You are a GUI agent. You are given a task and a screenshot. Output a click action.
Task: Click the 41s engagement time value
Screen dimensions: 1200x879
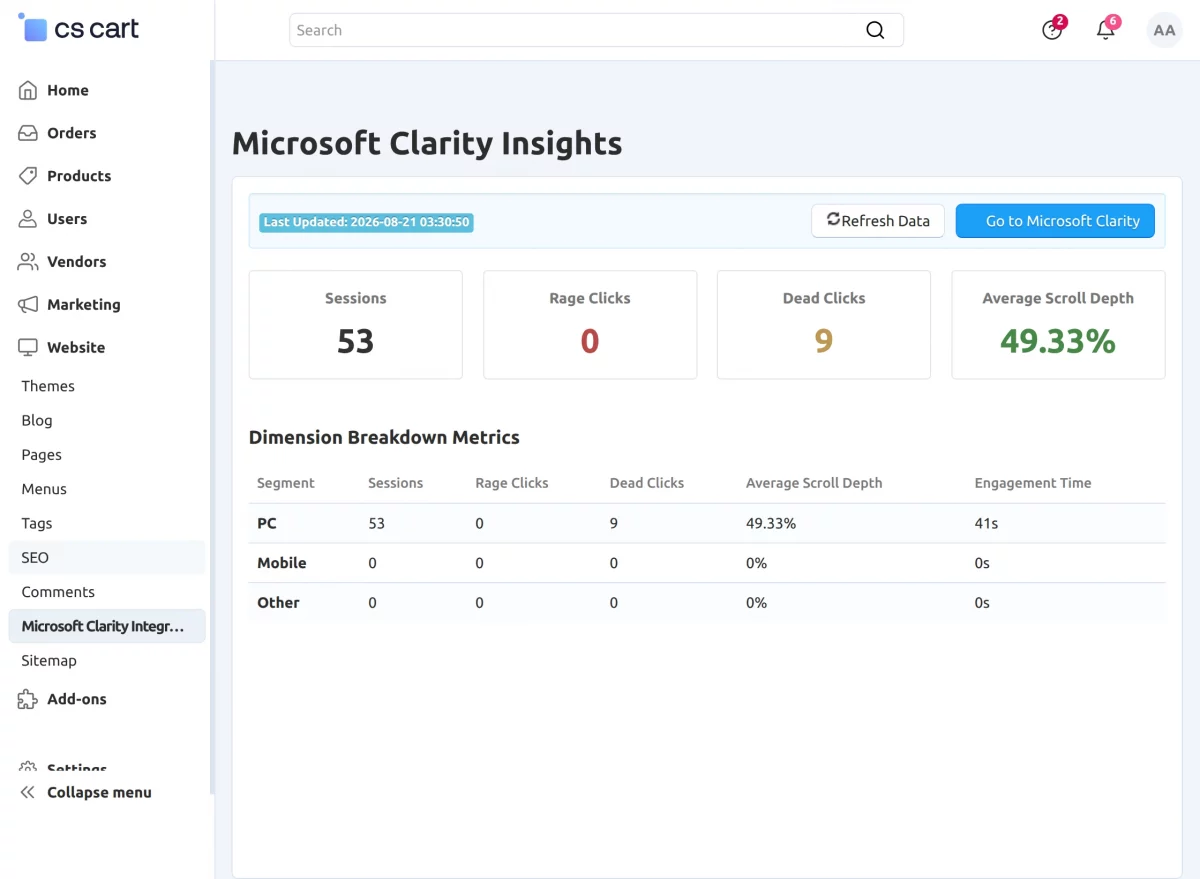(986, 523)
